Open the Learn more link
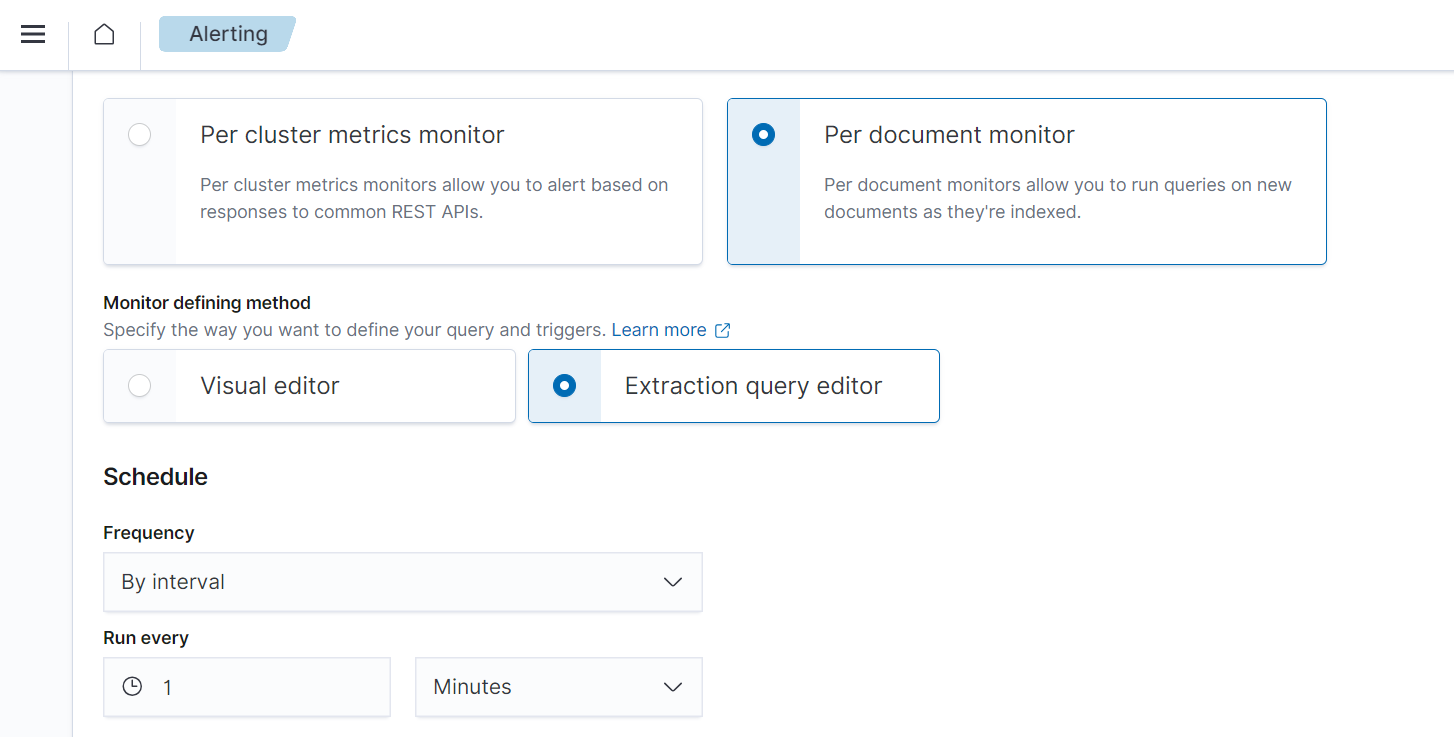This screenshot has height=737, width=1454. (659, 330)
